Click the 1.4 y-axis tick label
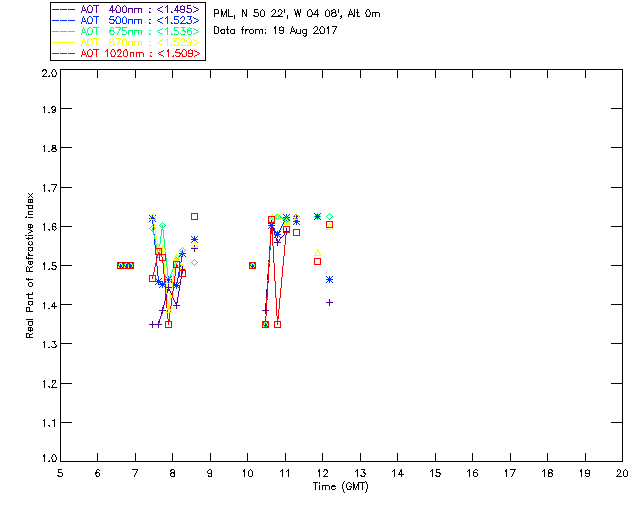640x512 pixels. [x=49, y=305]
